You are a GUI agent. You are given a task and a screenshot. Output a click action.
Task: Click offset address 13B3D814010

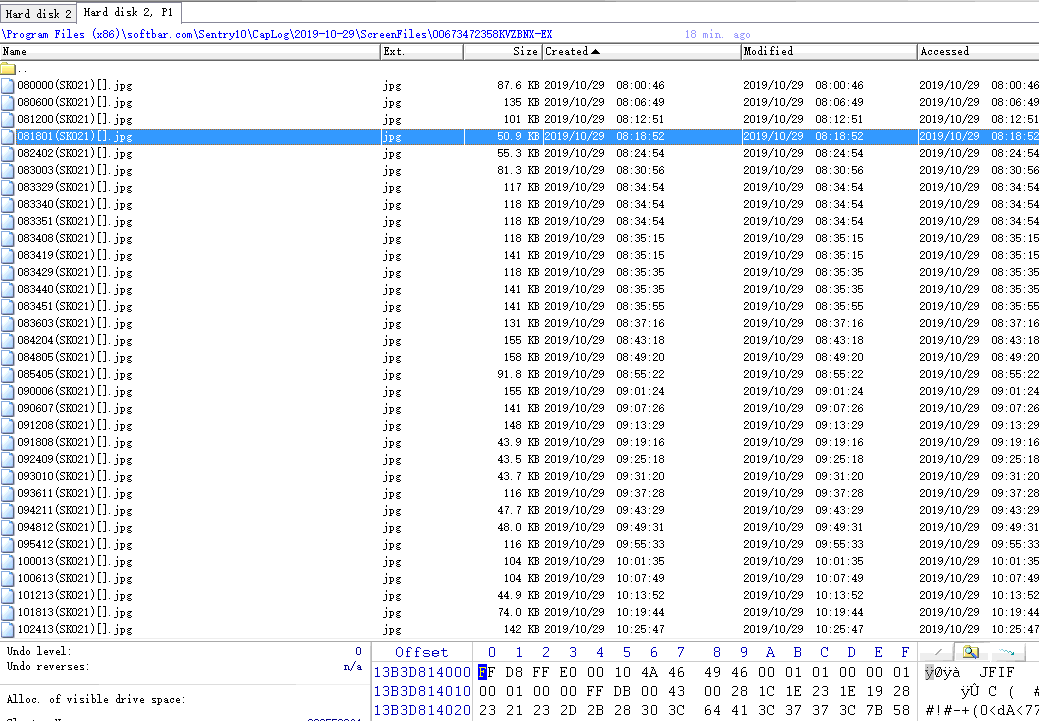(x=422, y=692)
